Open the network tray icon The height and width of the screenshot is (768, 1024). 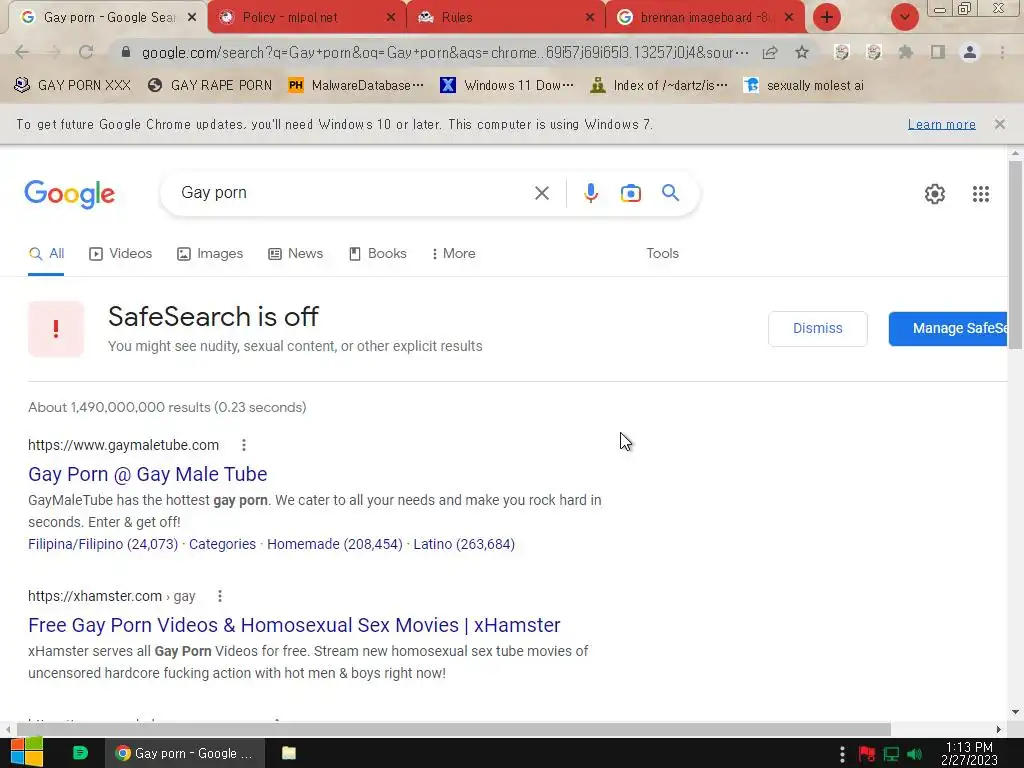(891, 754)
